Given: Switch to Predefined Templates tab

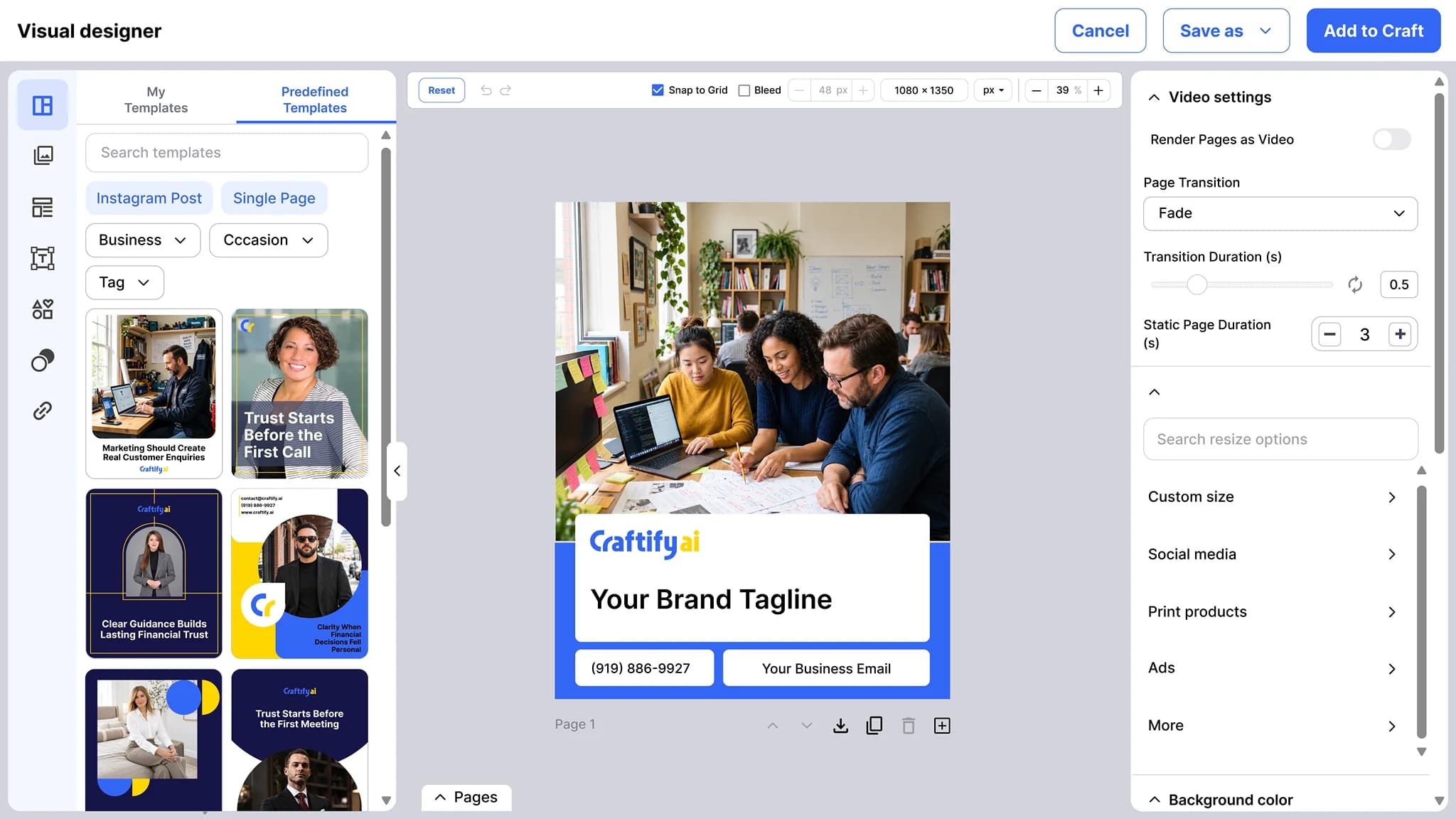Looking at the screenshot, I should (315, 100).
